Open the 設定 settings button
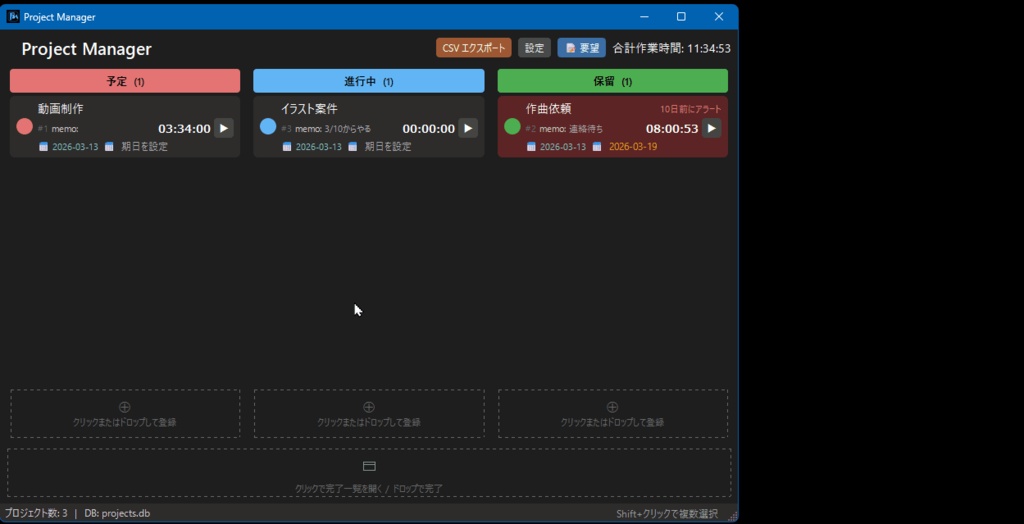The height and width of the screenshot is (524, 1024). point(534,48)
